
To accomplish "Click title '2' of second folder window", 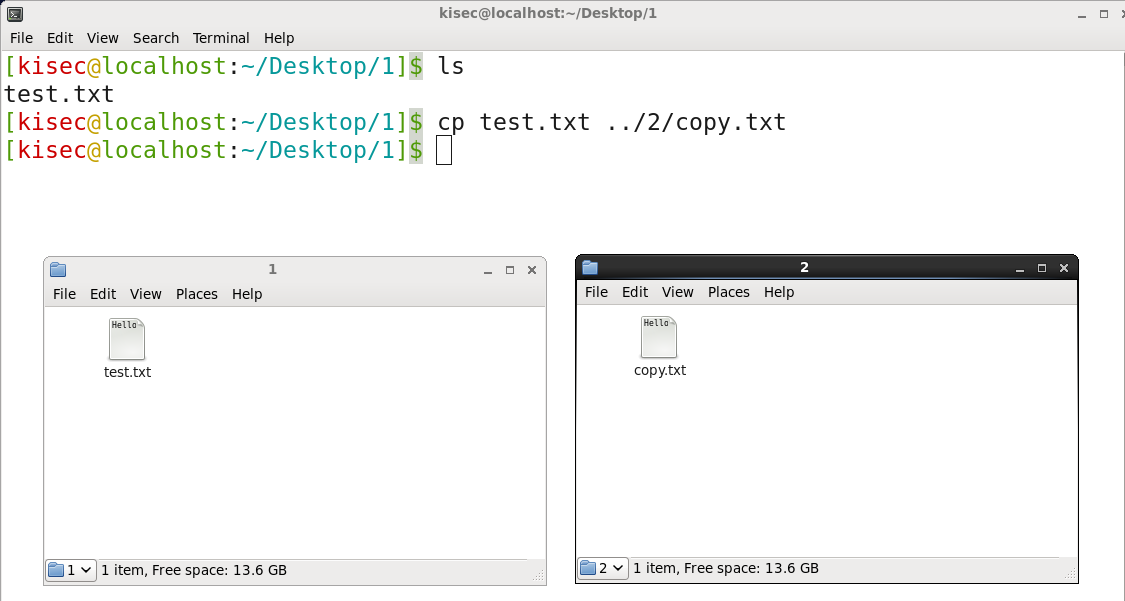I will (804, 268).
